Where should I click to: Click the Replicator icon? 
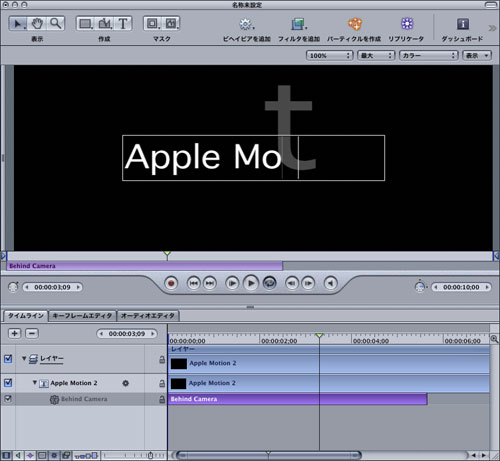[x=407, y=24]
